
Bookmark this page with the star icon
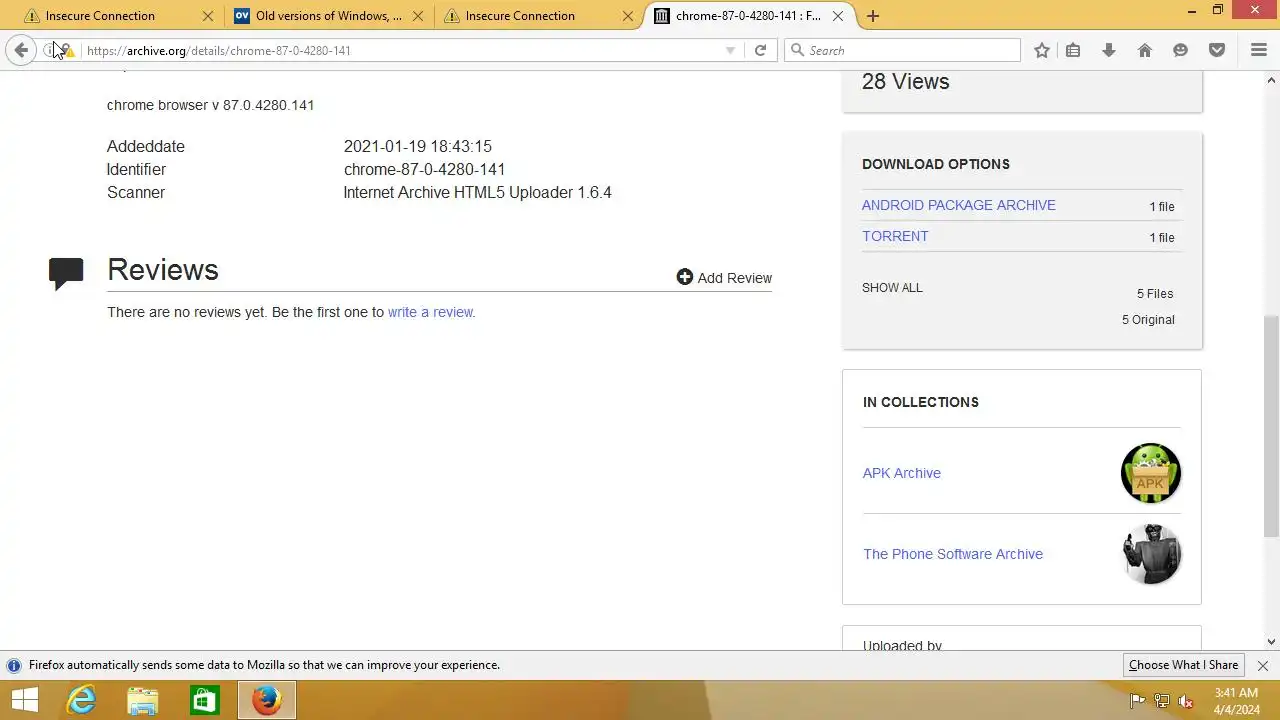[1042, 50]
